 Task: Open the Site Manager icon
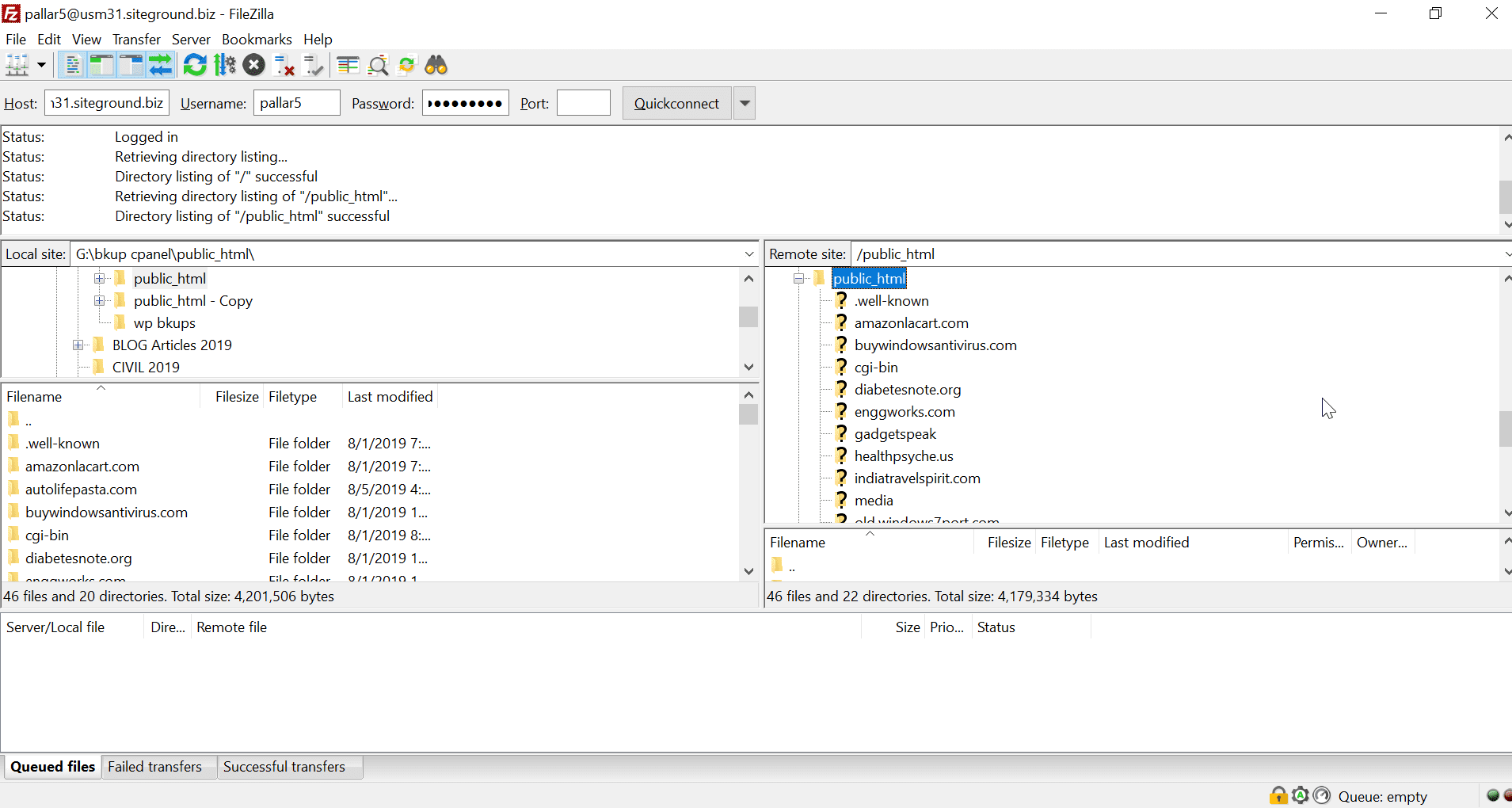coord(17,65)
